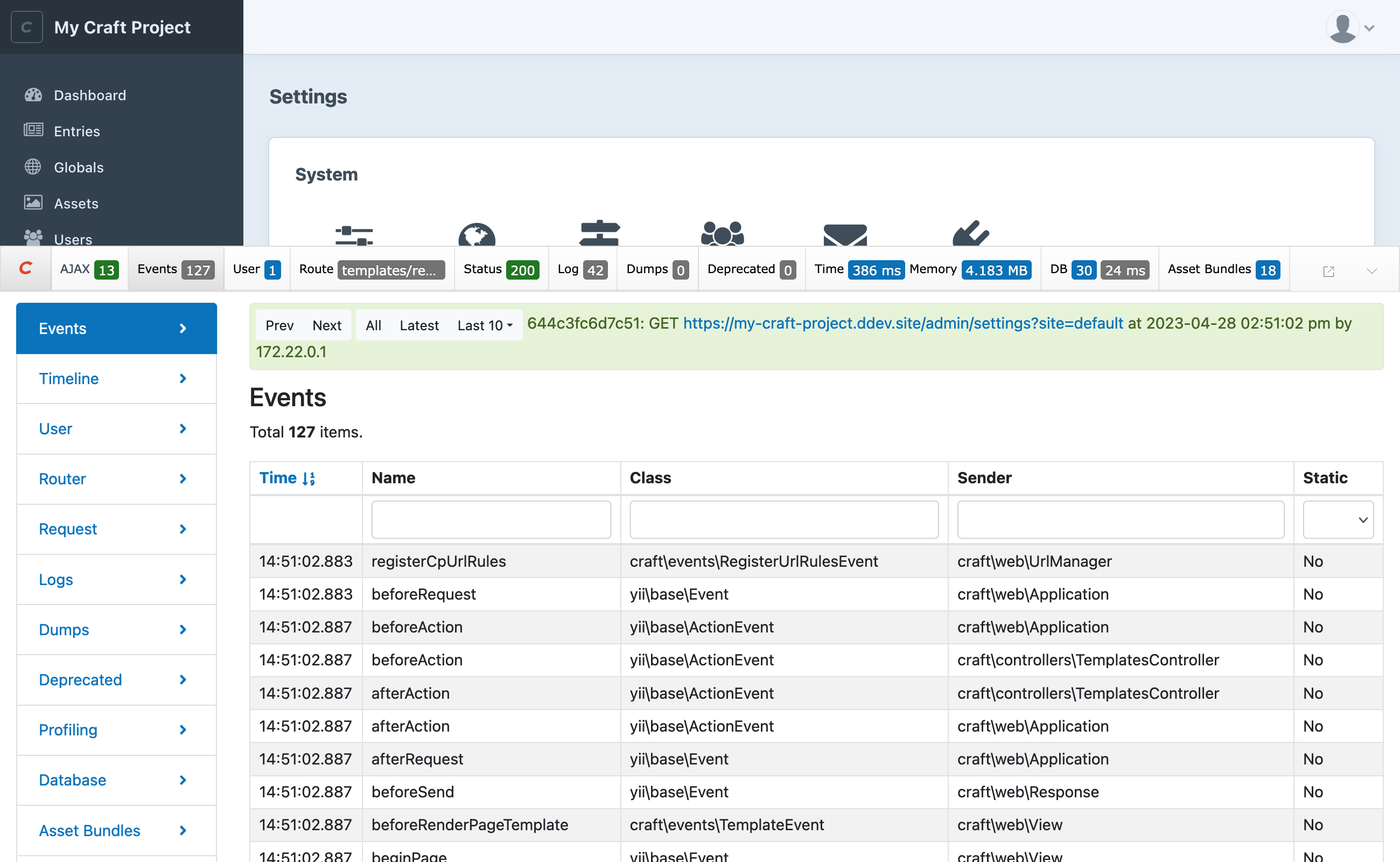Click the Craft debugger icon in toolbar
The width and height of the screenshot is (1400, 862).
[27, 270]
